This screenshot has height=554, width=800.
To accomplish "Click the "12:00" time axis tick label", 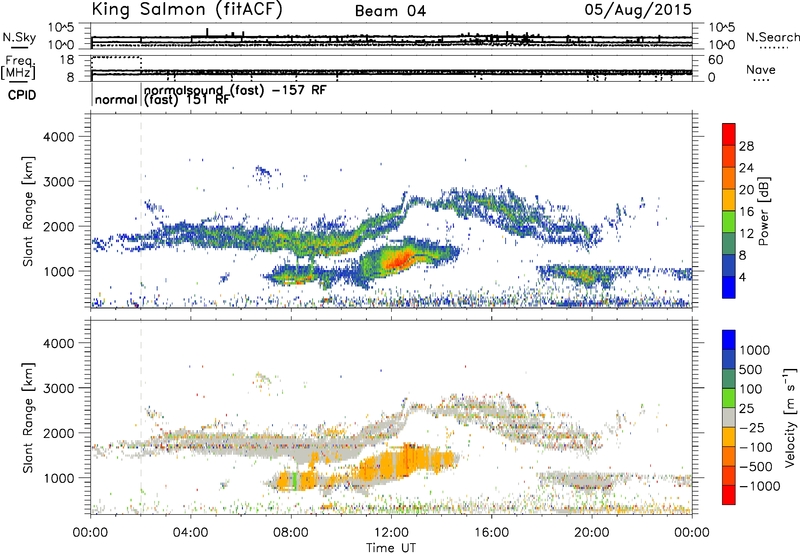I will point(391,533).
